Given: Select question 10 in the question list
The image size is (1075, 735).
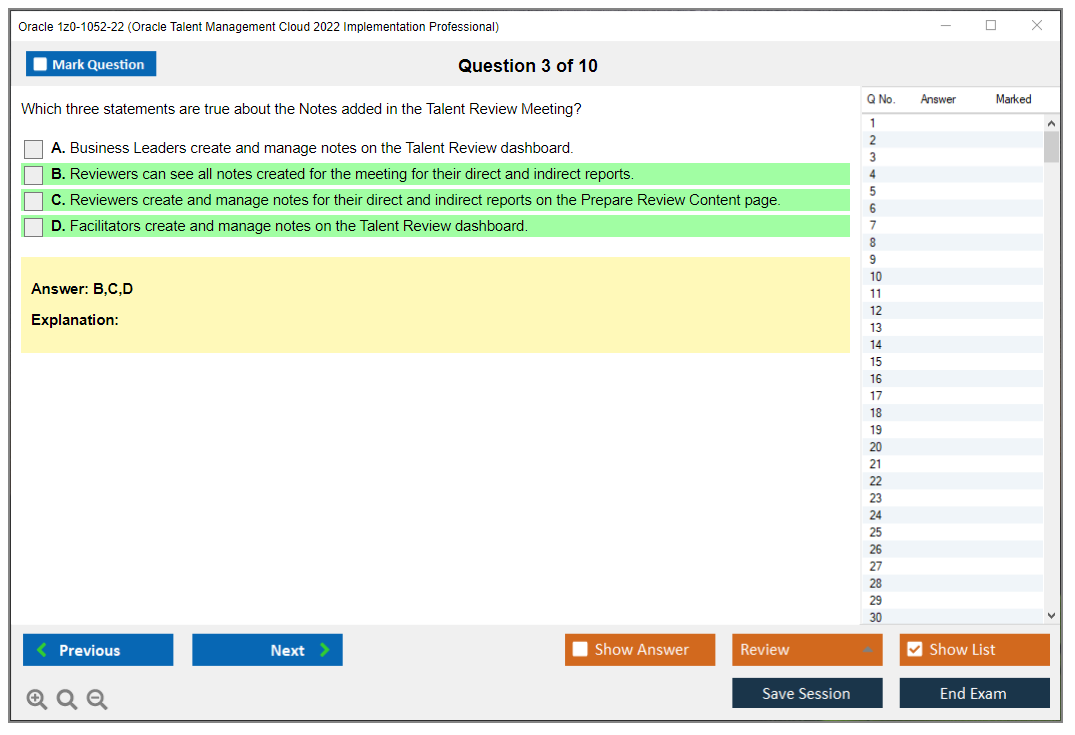Looking at the screenshot, I should [x=950, y=276].
